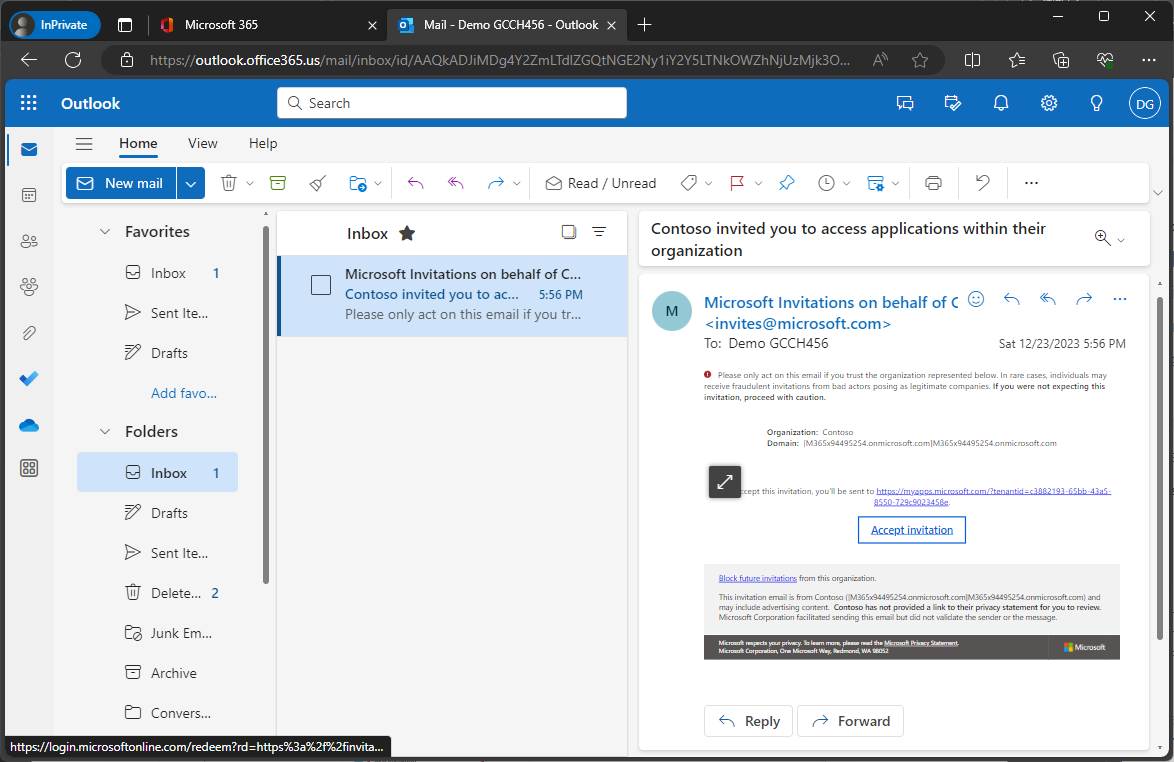Open the Flag dropdown arrow
This screenshot has height=762, width=1174.
pyautogui.click(x=758, y=183)
